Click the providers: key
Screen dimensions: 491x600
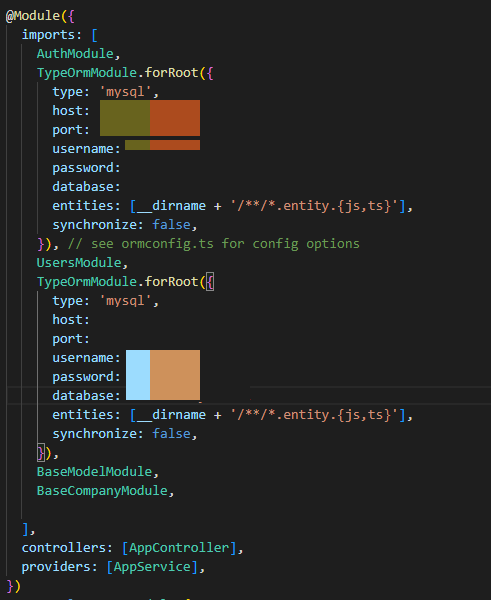59,567
